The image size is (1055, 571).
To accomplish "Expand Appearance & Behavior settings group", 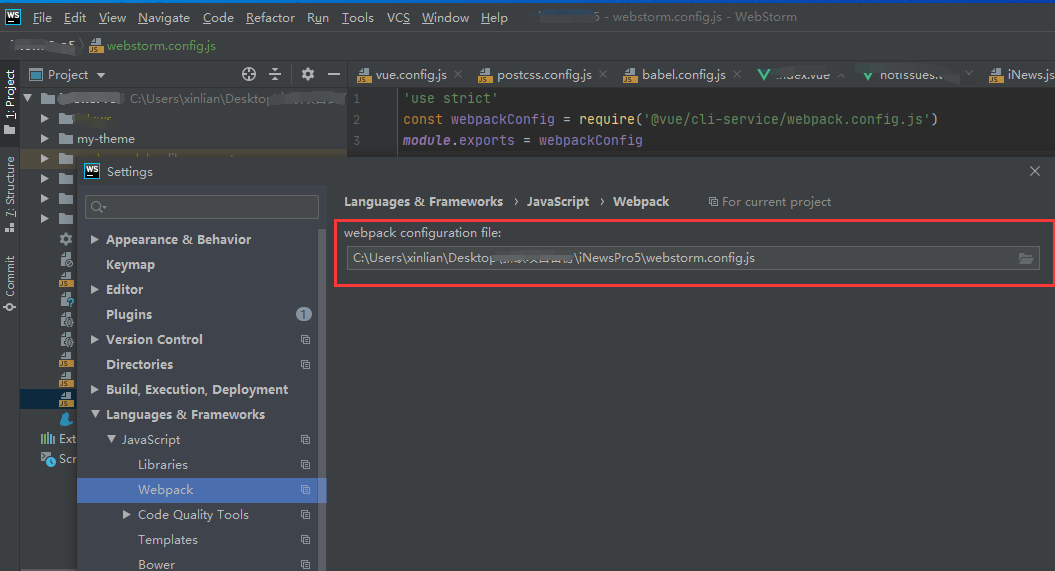I will coord(95,240).
